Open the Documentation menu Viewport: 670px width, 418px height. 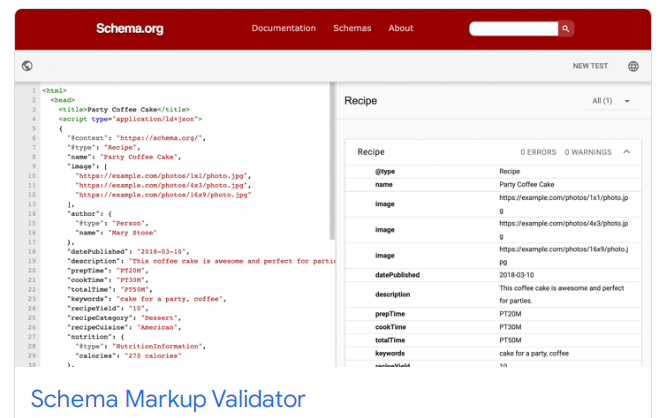pos(283,28)
